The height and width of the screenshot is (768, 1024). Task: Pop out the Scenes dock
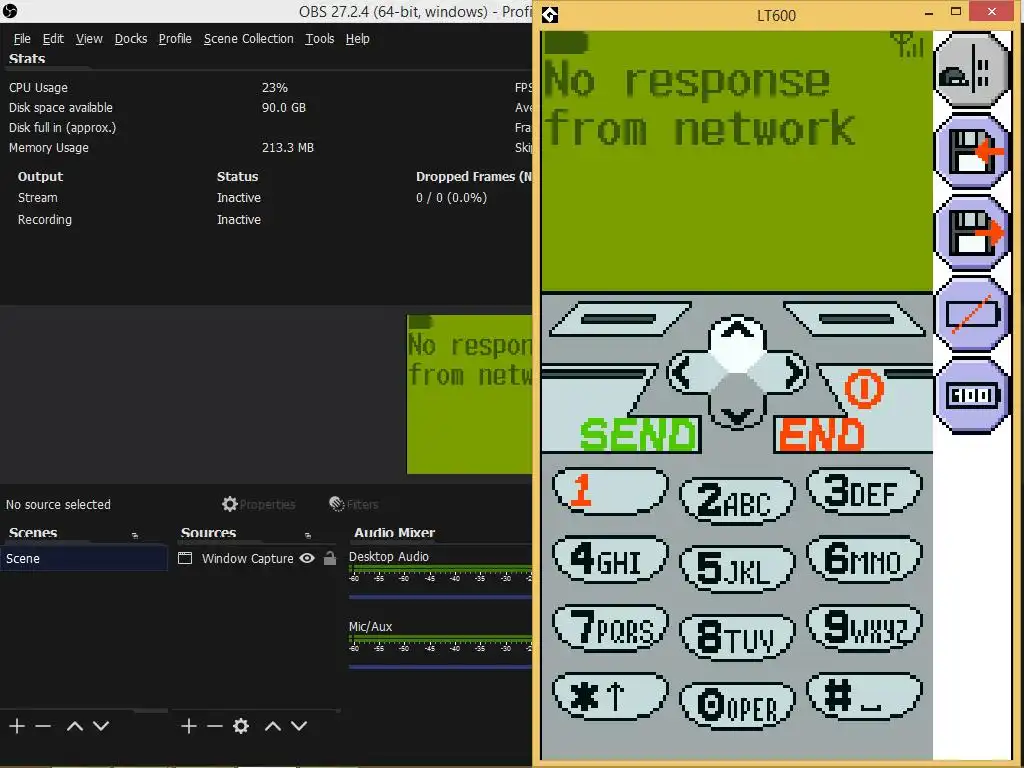click(x=135, y=536)
